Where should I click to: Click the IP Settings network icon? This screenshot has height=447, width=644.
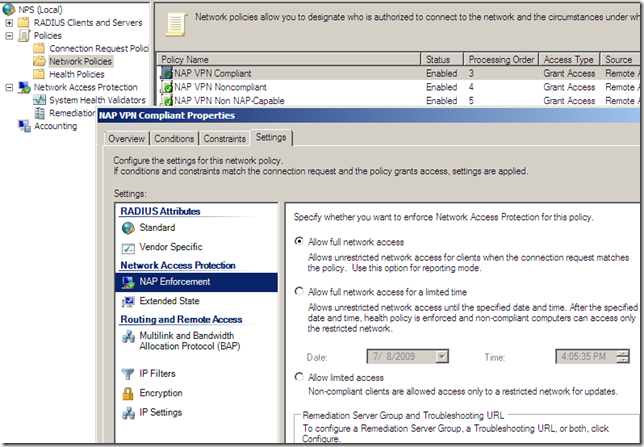point(128,413)
